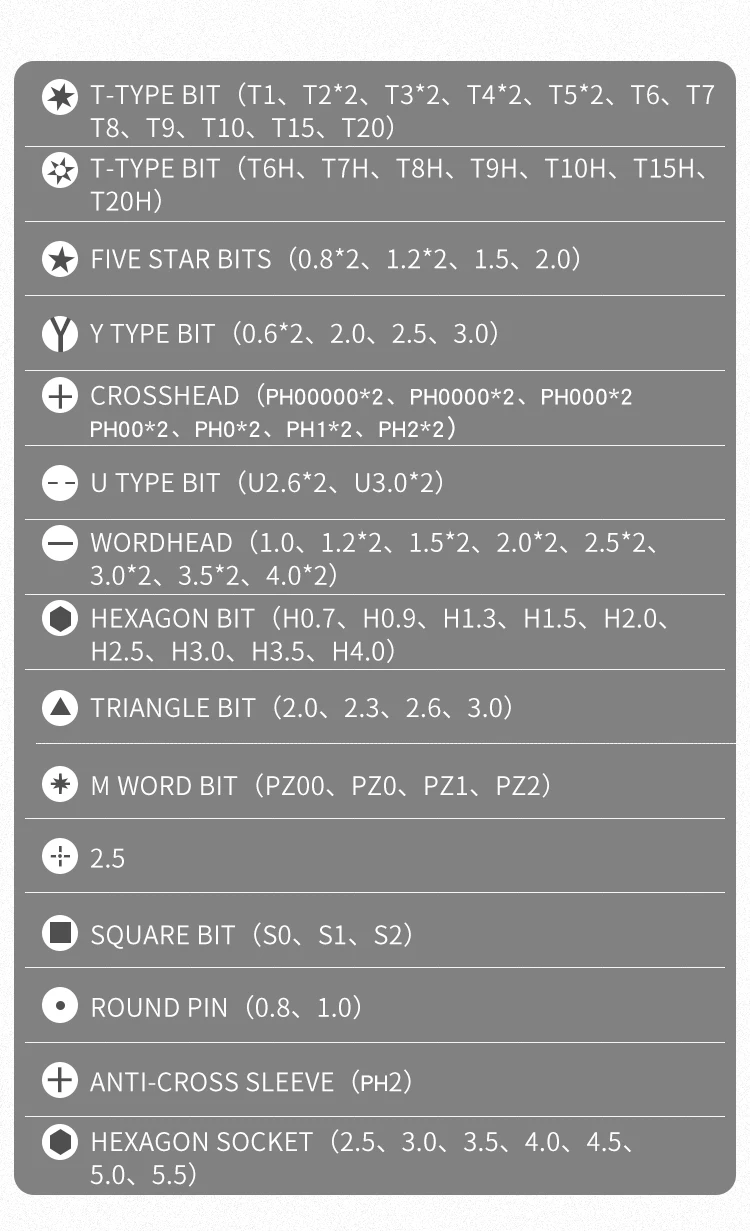
Task: Click the dotted cross icon beside 2.5
Action: click(x=60, y=857)
